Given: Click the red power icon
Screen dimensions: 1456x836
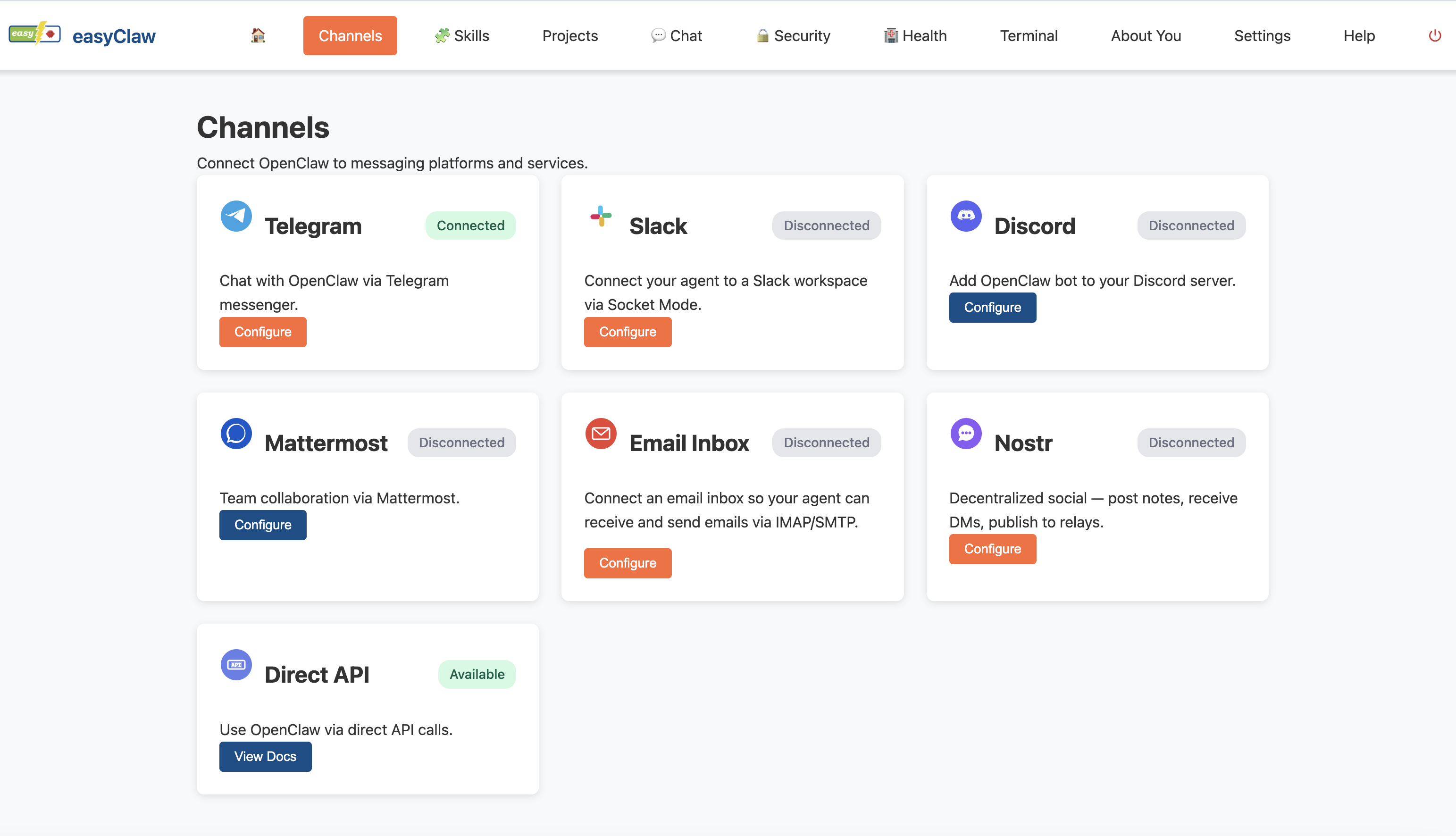Looking at the screenshot, I should pyautogui.click(x=1434, y=35).
